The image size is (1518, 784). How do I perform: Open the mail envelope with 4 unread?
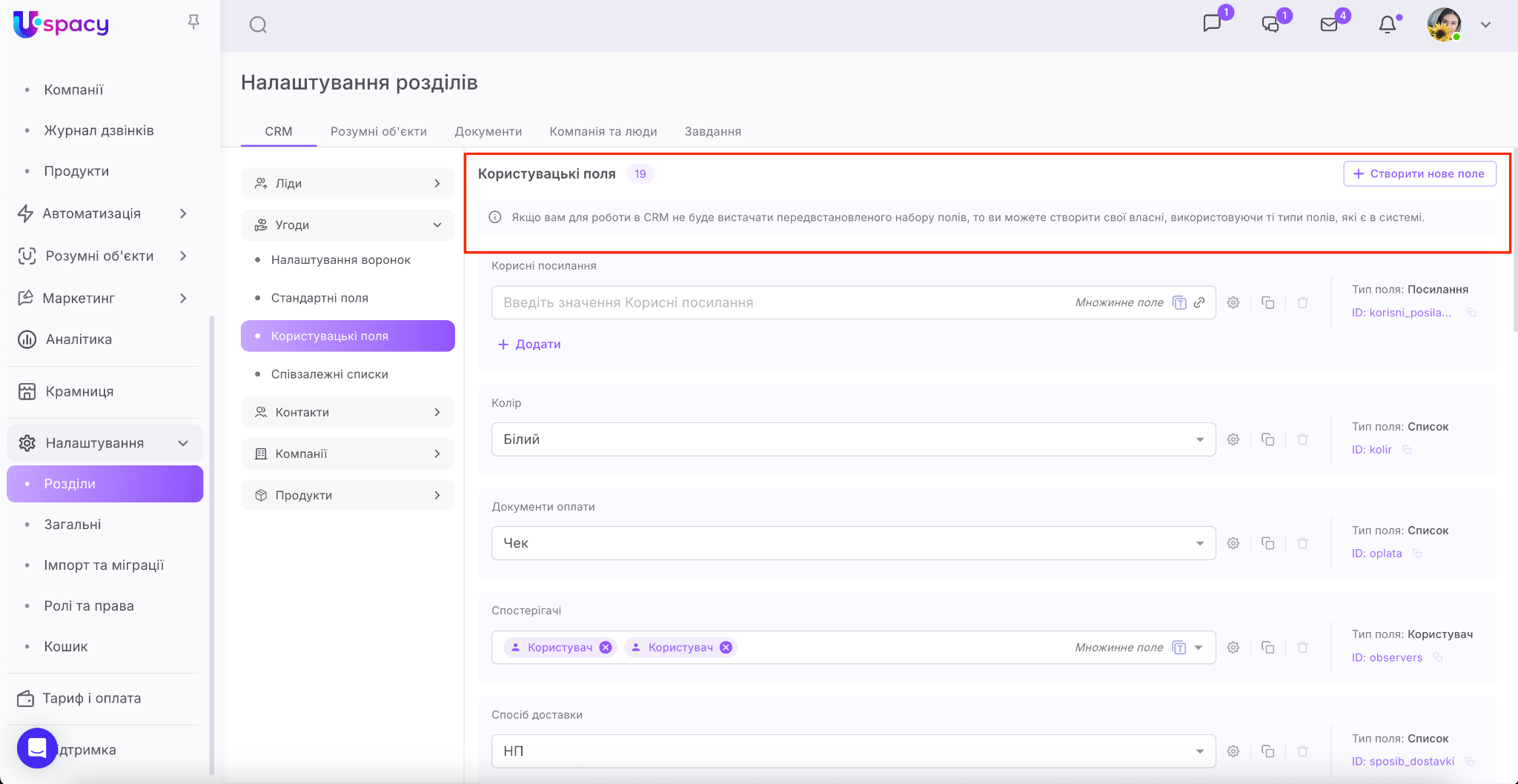point(1329,25)
